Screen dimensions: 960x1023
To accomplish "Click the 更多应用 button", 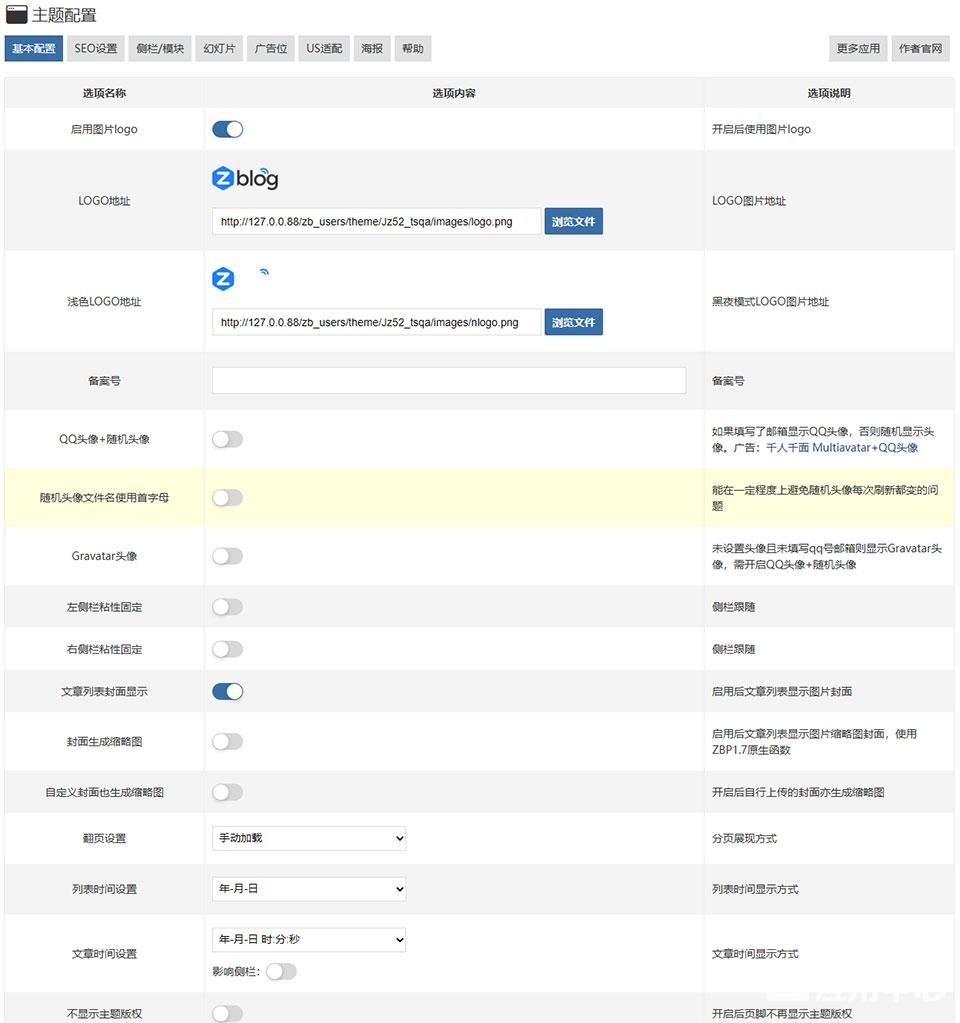I will tap(858, 49).
